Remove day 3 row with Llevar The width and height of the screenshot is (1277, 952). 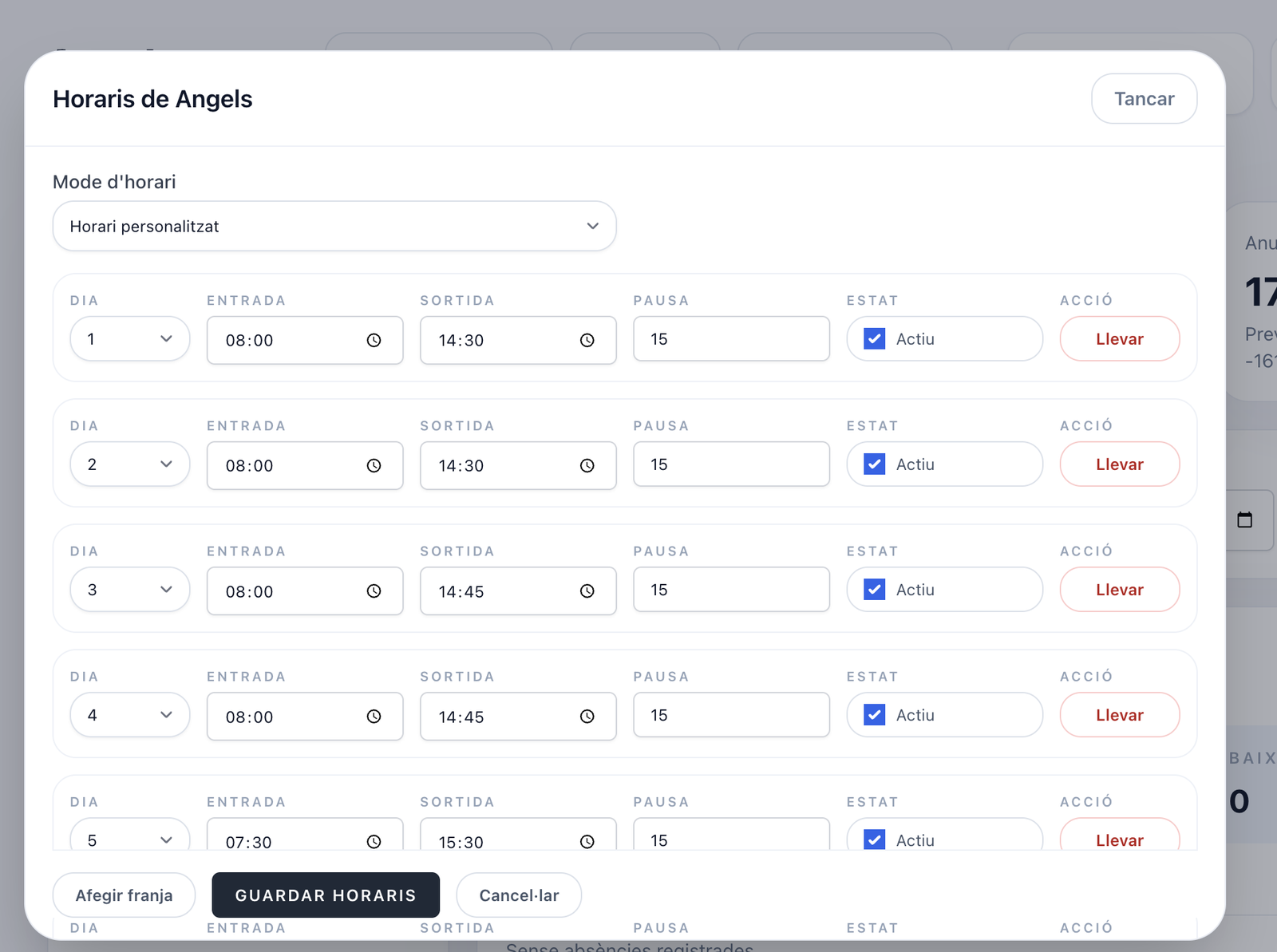pos(1120,590)
